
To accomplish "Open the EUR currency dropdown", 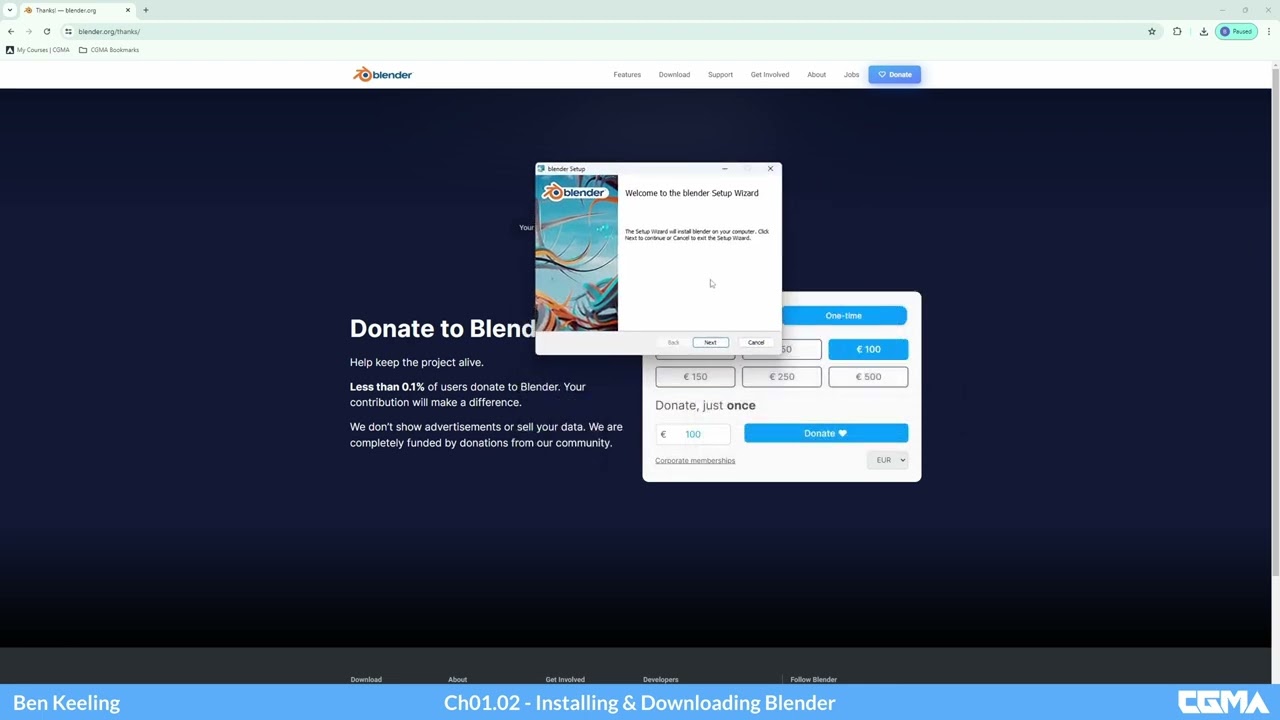I will point(888,460).
